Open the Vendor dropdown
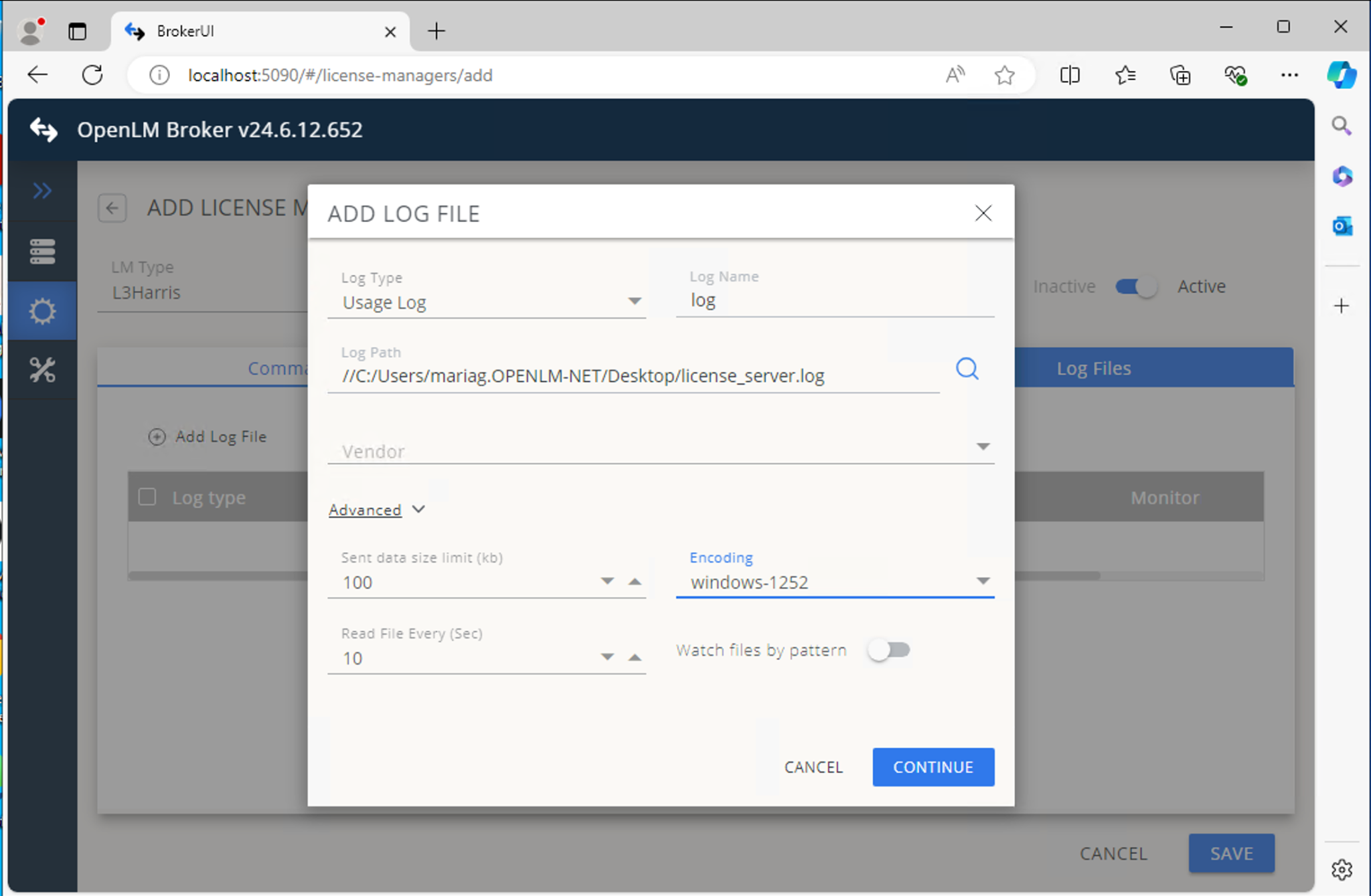Screen dimensions: 1371x896 pyautogui.click(x=982, y=447)
